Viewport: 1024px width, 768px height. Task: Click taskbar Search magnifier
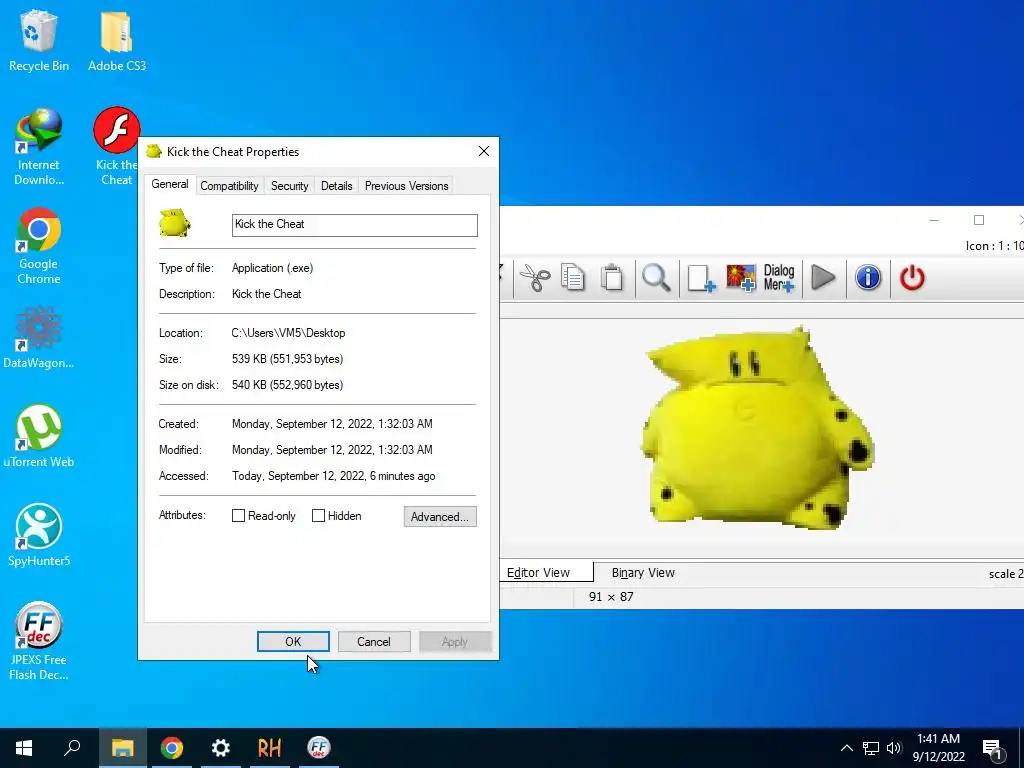point(72,748)
